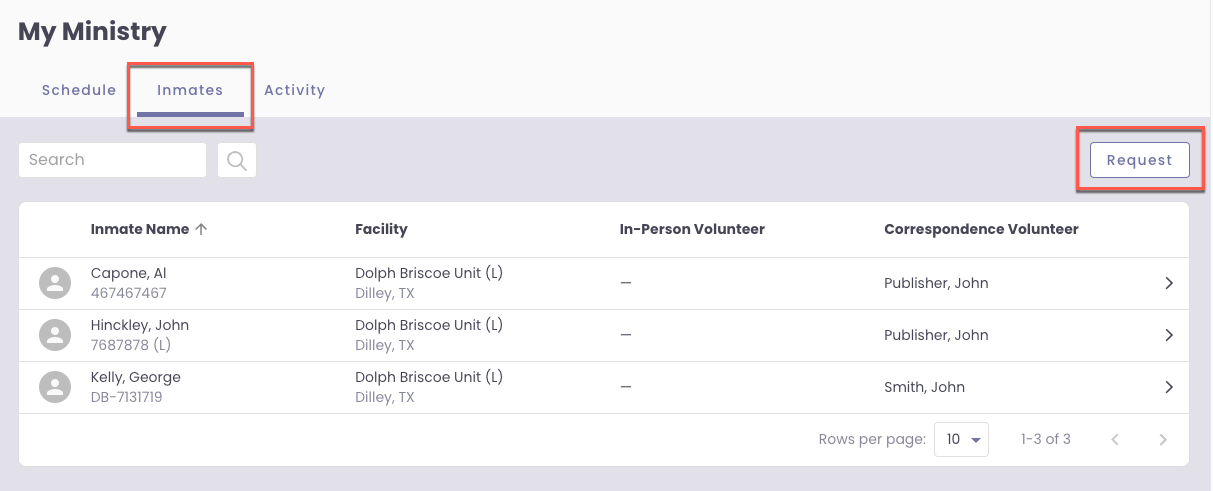Click the Request button
This screenshot has height=491, width=1213.
(1139, 160)
